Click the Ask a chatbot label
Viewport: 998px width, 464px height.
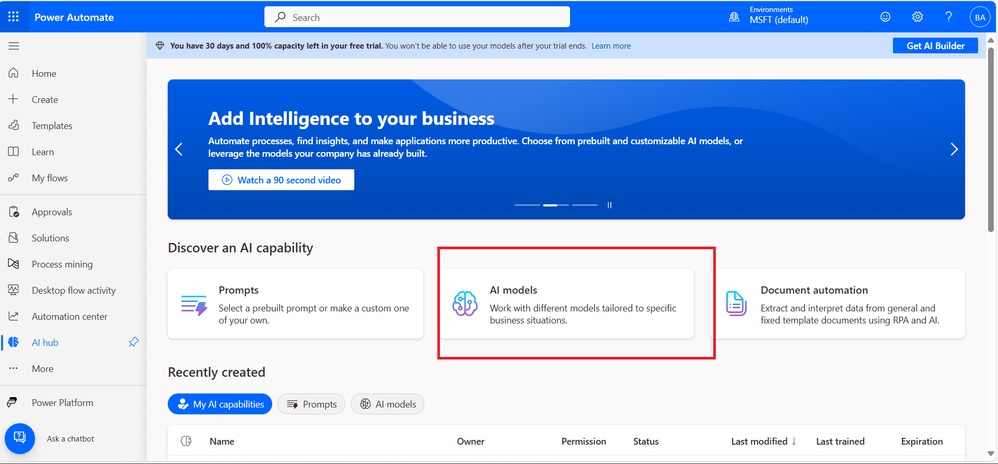click(x=71, y=439)
